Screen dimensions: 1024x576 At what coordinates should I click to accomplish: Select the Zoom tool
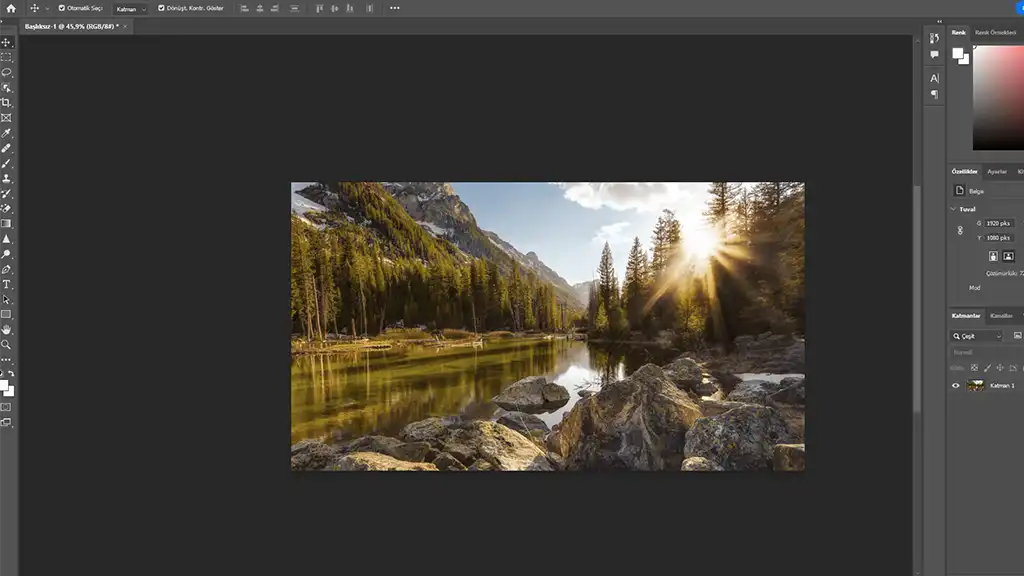pyautogui.click(x=6, y=345)
